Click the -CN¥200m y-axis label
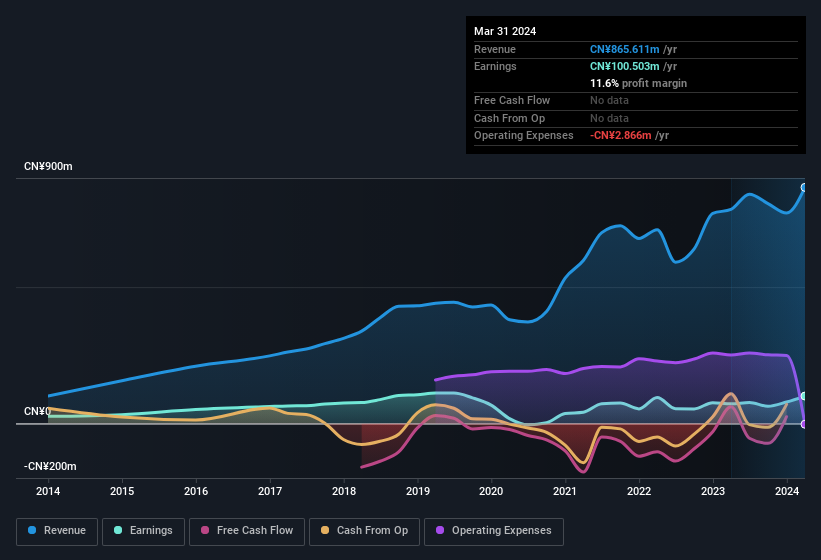The height and width of the screenshot is (560, 821). coord(50,466)
